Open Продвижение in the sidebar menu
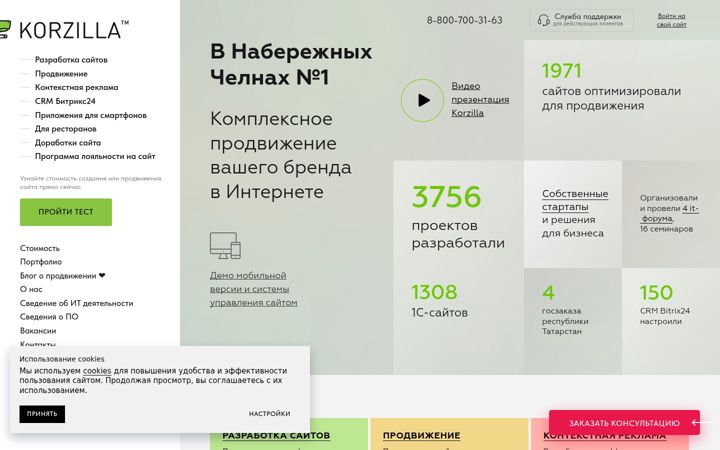720x450 pixels. click(61, 73)
